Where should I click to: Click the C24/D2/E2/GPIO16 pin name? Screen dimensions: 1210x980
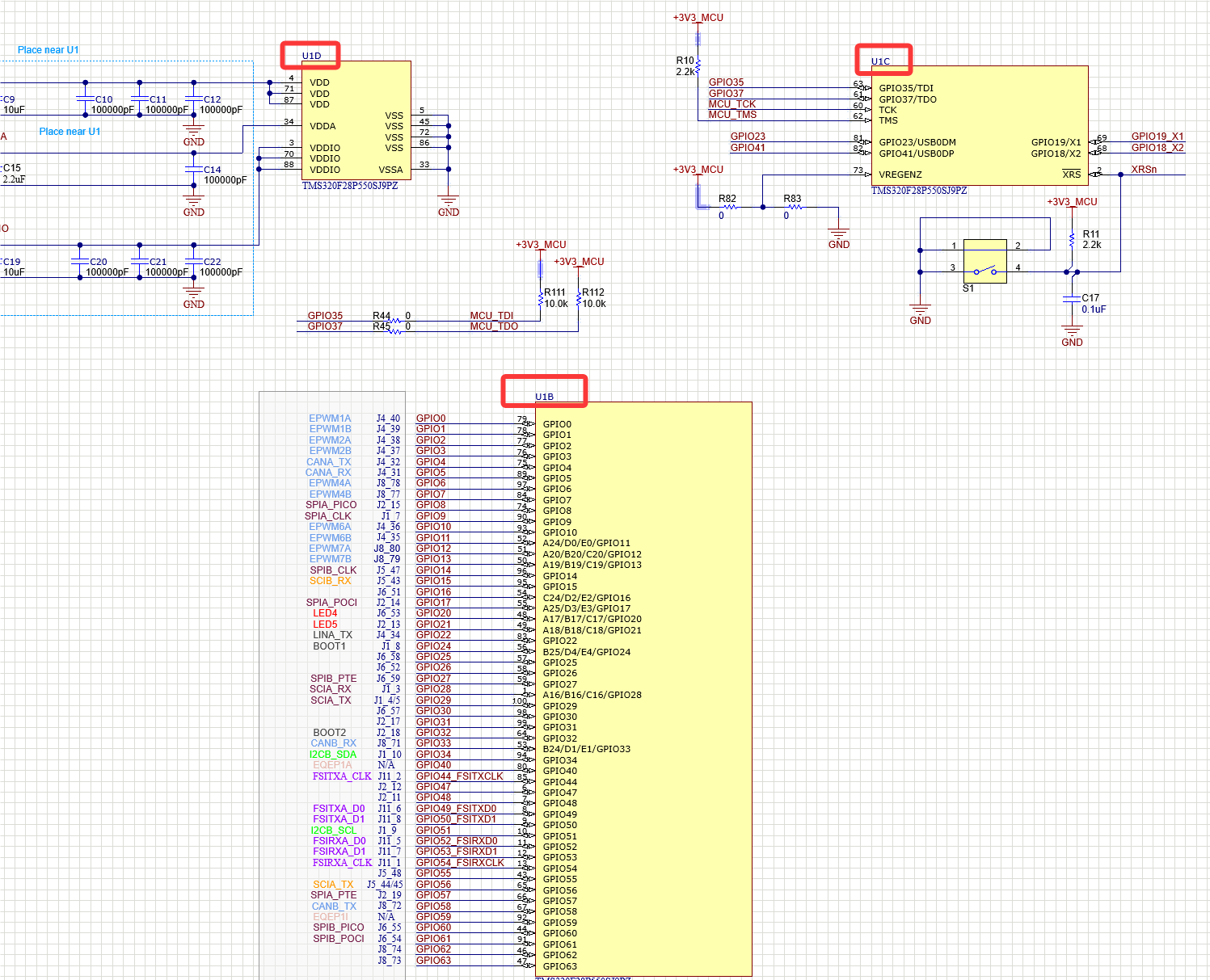pyautogui.click(x=586, y=598)
